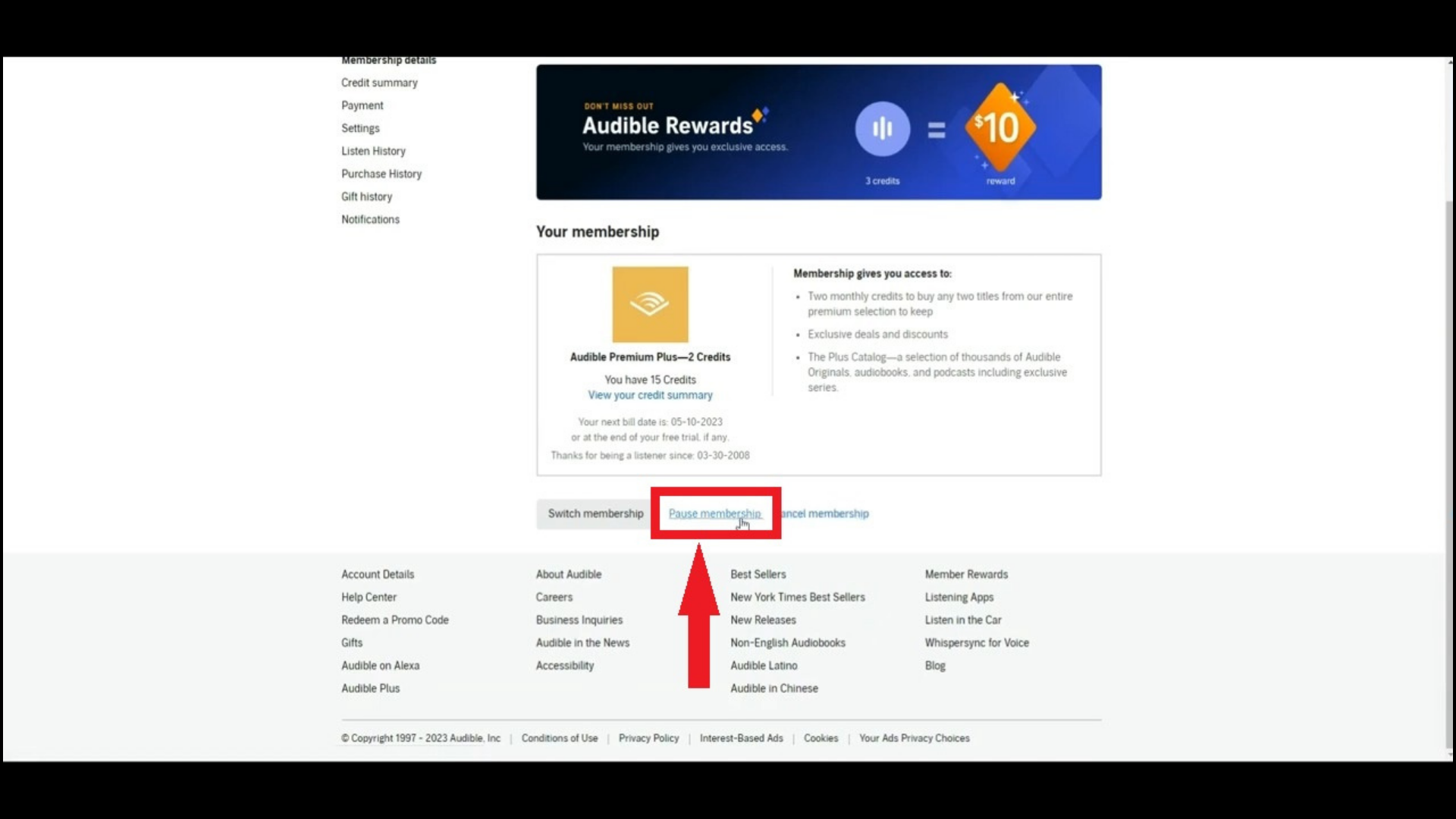Open Redeem a Promo Code link
1456x819 pixels.
[394, 620]
